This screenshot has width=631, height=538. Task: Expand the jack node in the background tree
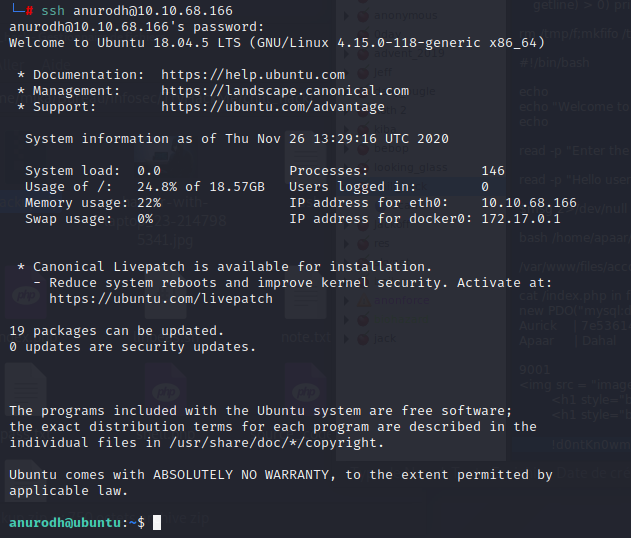[346, 339]
